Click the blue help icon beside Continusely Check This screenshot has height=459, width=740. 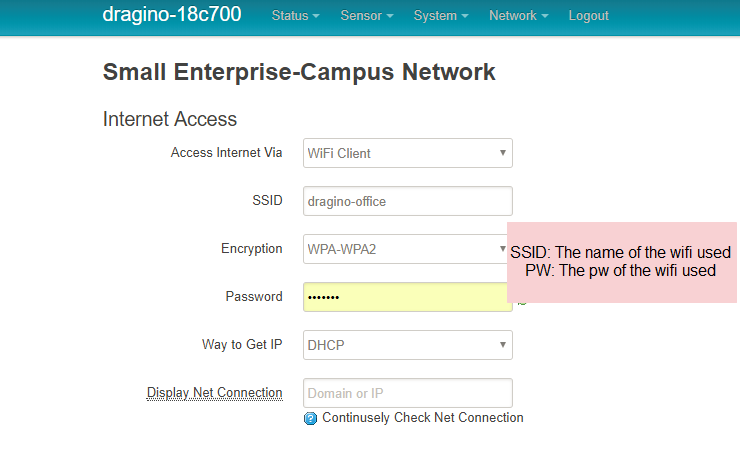(x=310, y=418)
